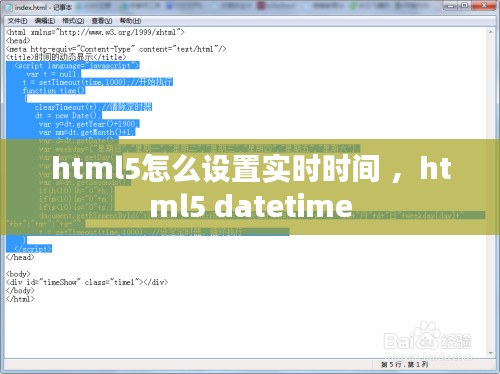Viewport: 500px width, 374px height.
Task: Click the closing </head> tag line
Action: click(20, 257)
